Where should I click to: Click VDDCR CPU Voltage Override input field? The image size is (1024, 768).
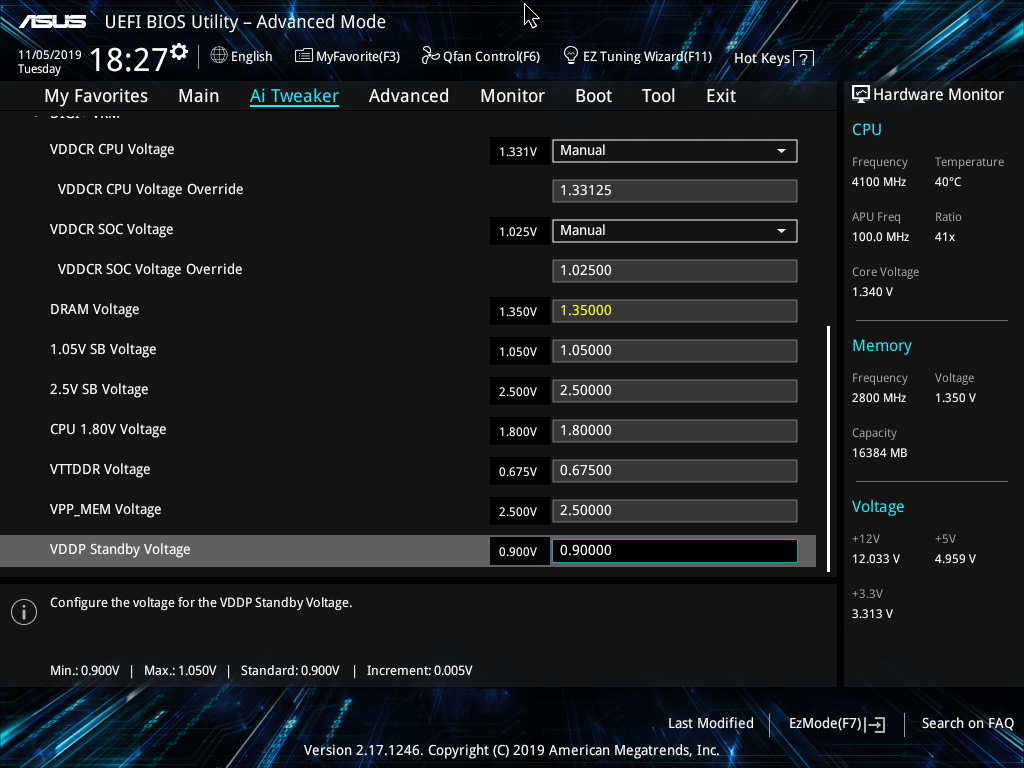click(675, 191)
